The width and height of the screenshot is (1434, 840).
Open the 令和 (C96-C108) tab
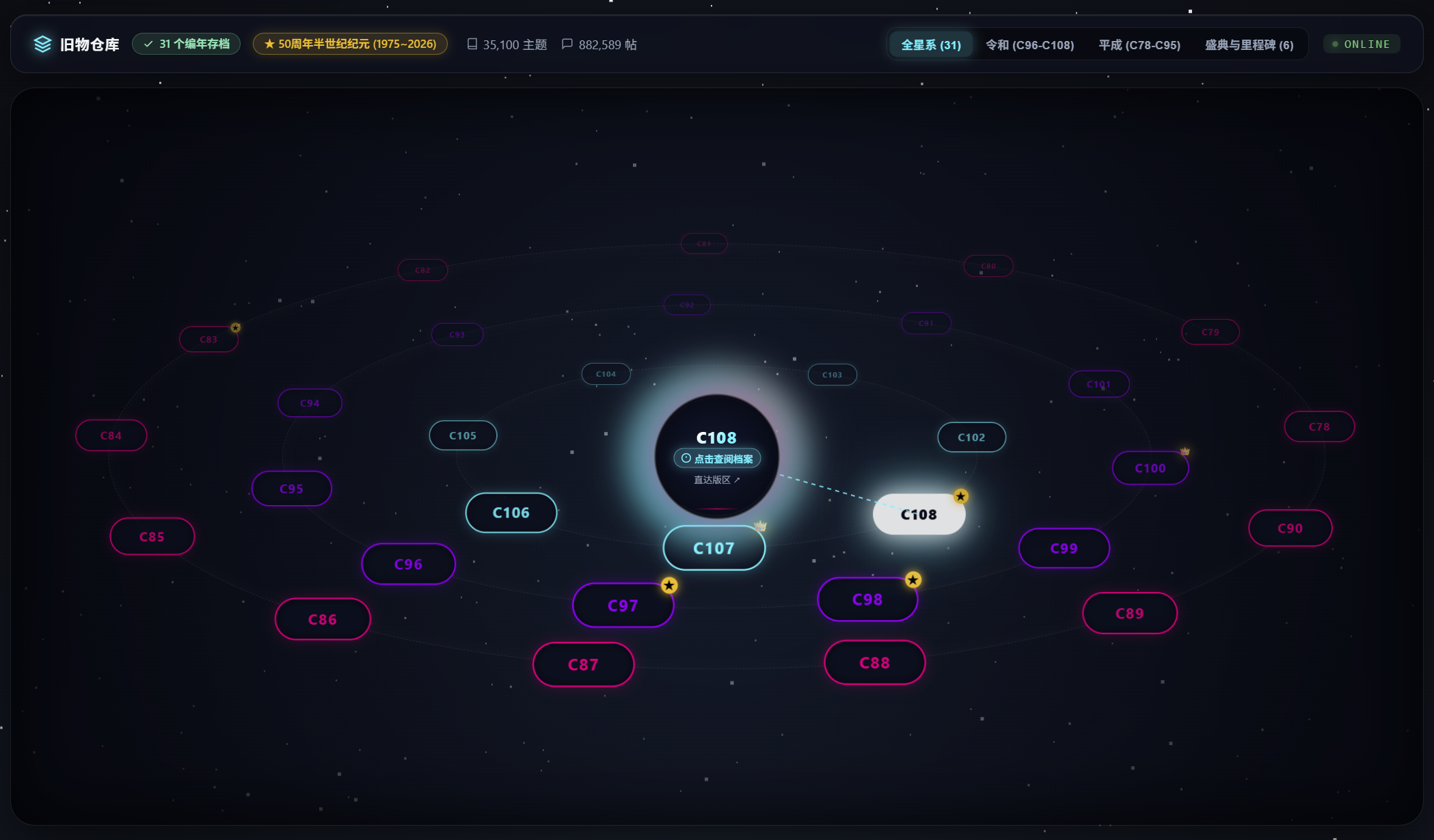pos(1029,44)
